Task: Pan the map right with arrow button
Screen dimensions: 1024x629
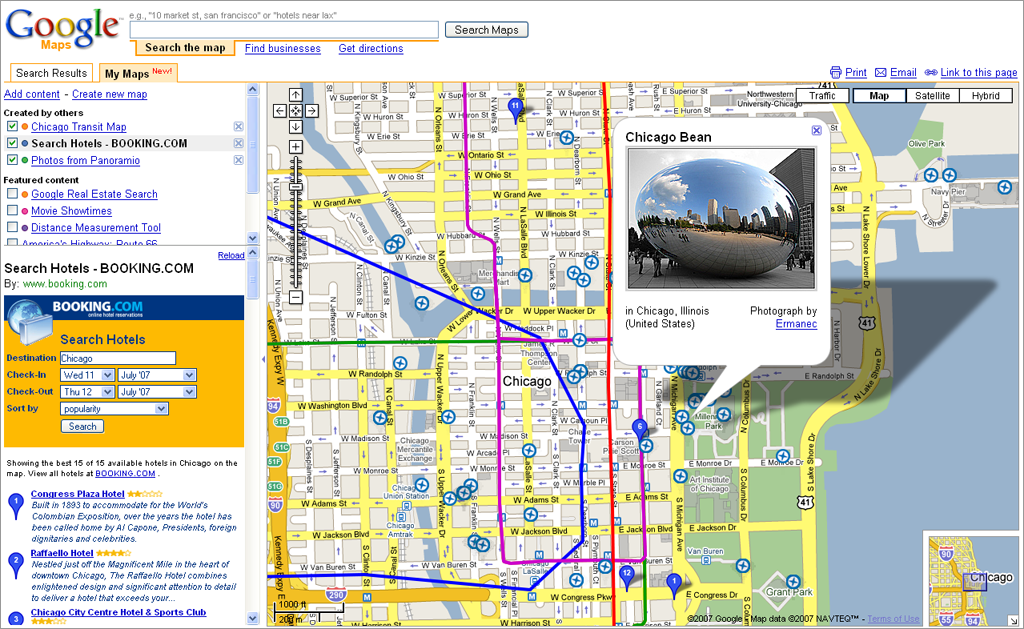Action: point(312,111)
